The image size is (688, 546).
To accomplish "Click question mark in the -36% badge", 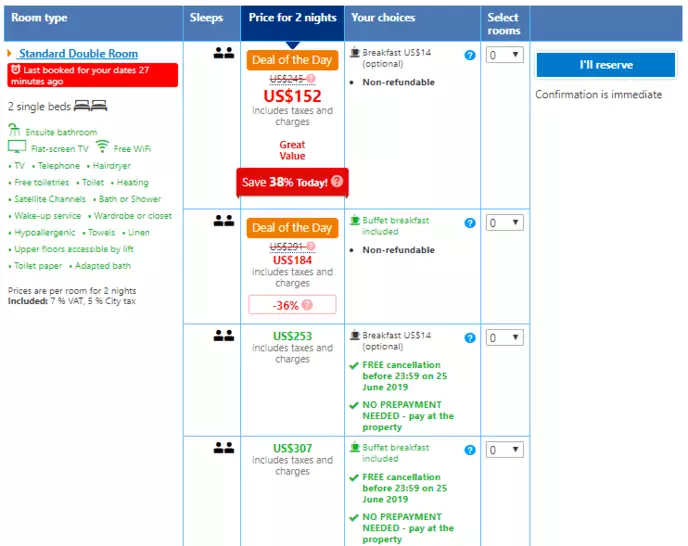I will point(308,305).
